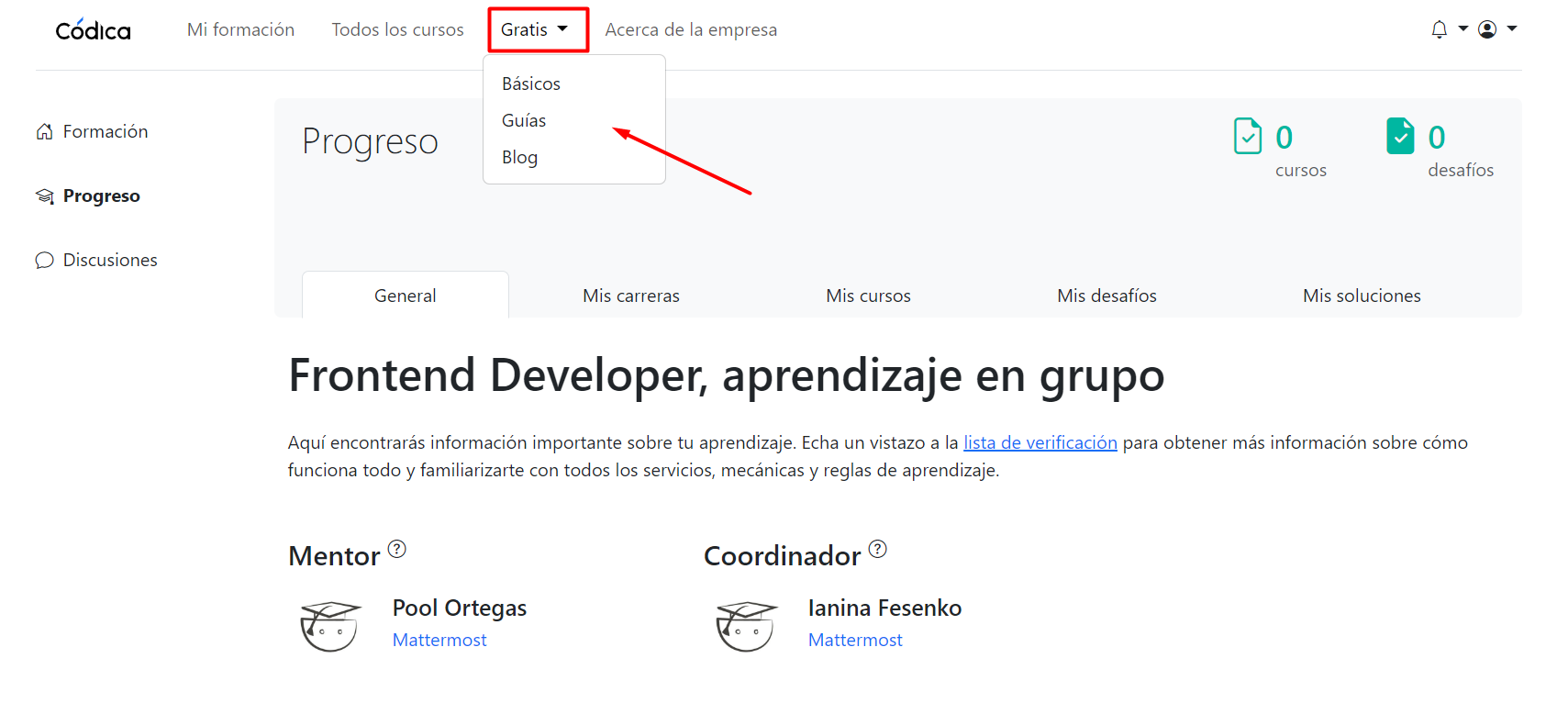Click the desafíos counter icon
Viewport: 1568px width, 703px height.
(x=1399, y=137)
